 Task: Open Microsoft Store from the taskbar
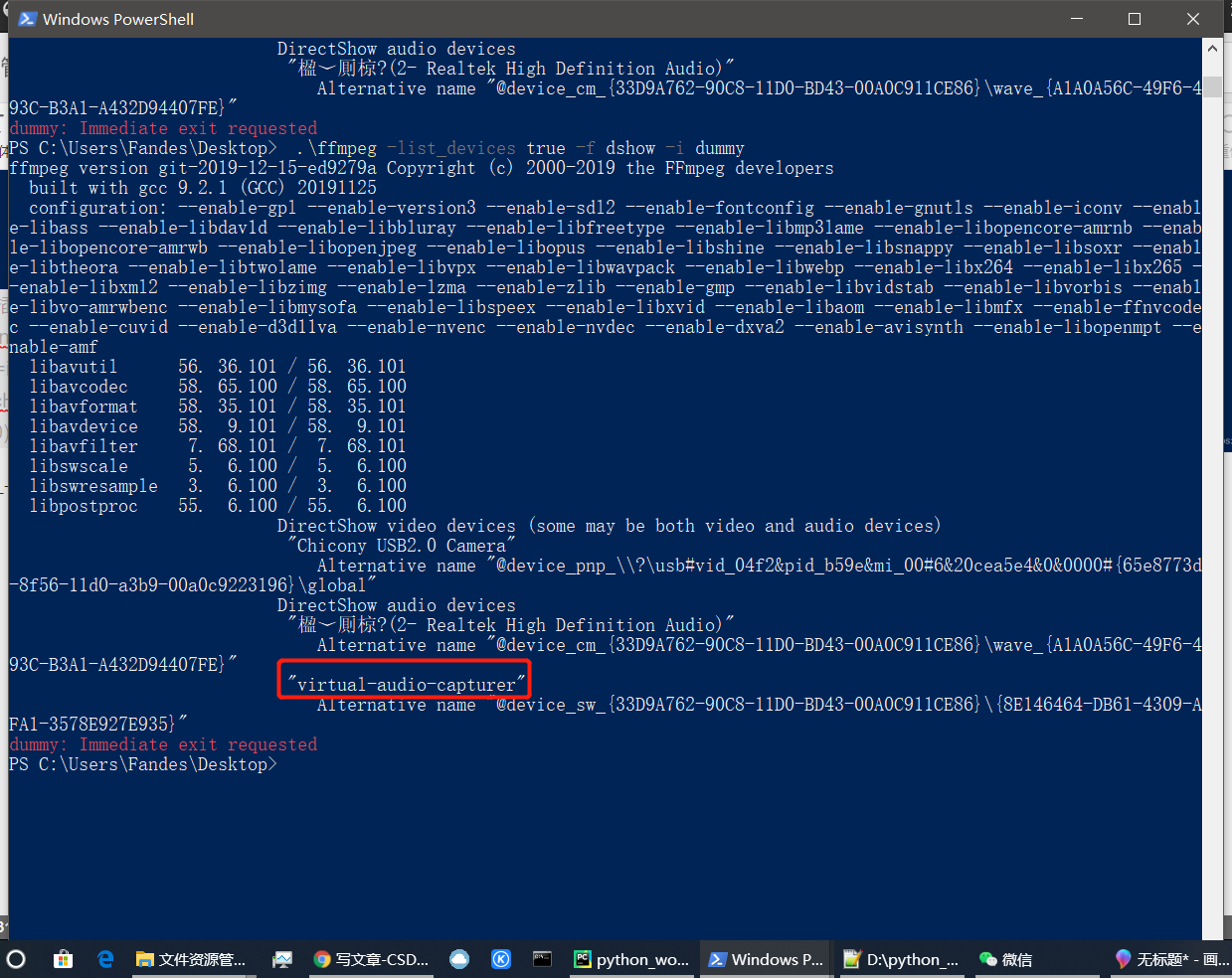[x=64, y=959]
